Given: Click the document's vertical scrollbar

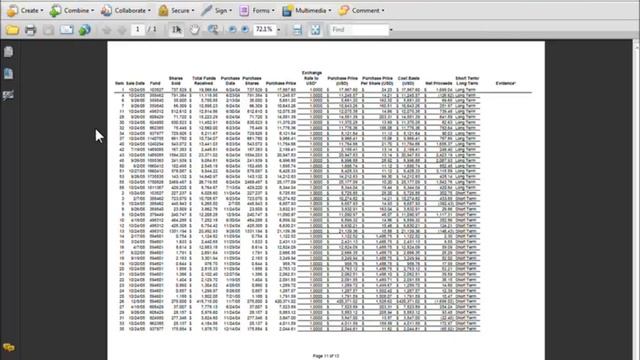Looking at the screenshot, I should pyautogui.click(x=636, y=199).
